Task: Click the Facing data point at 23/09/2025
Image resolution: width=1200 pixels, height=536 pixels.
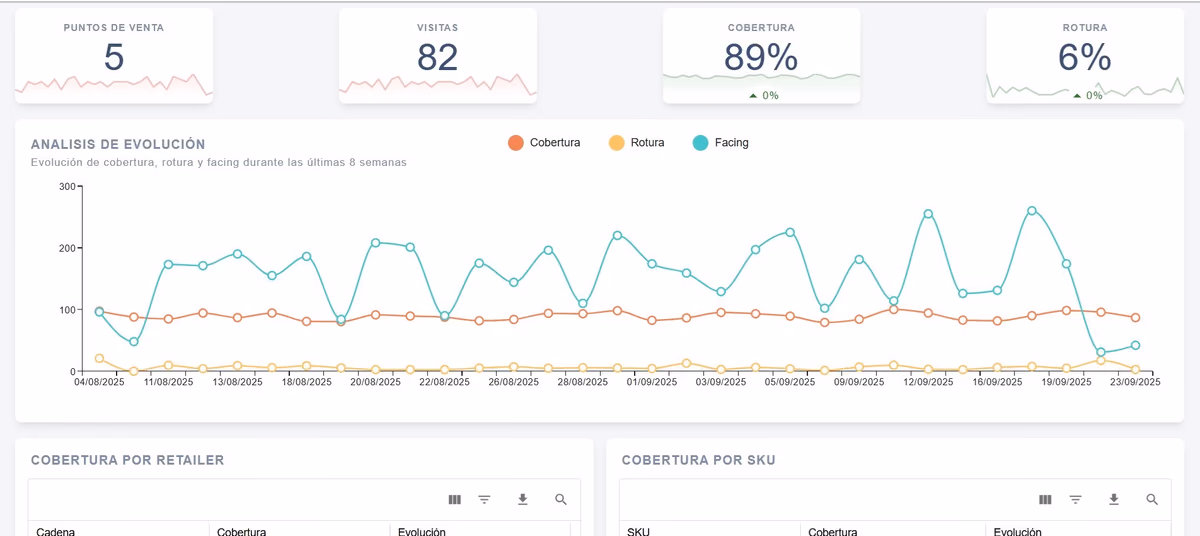Action: click(x=1135, y=345)
